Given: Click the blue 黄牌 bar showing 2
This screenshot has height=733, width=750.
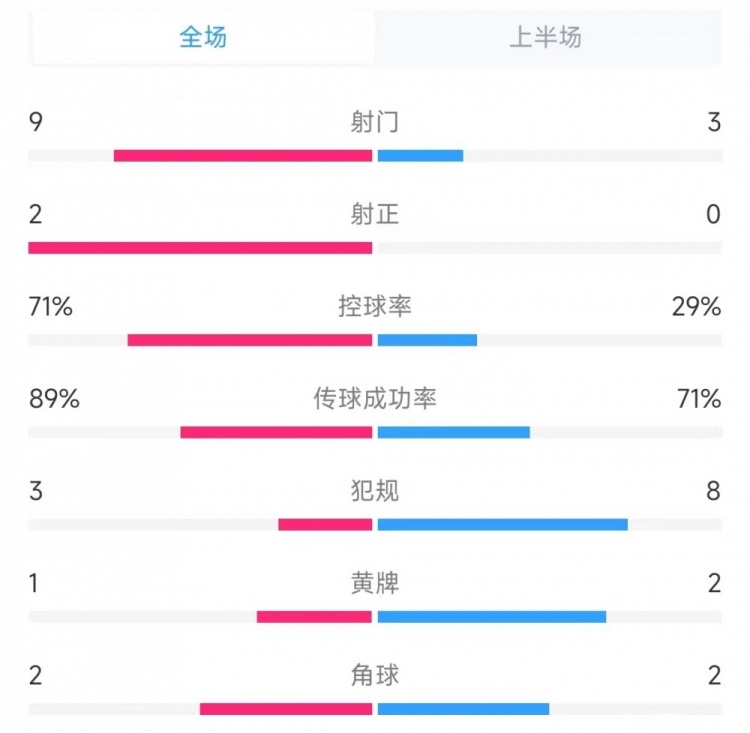Looking at the screenshot, I should point(492,617).
